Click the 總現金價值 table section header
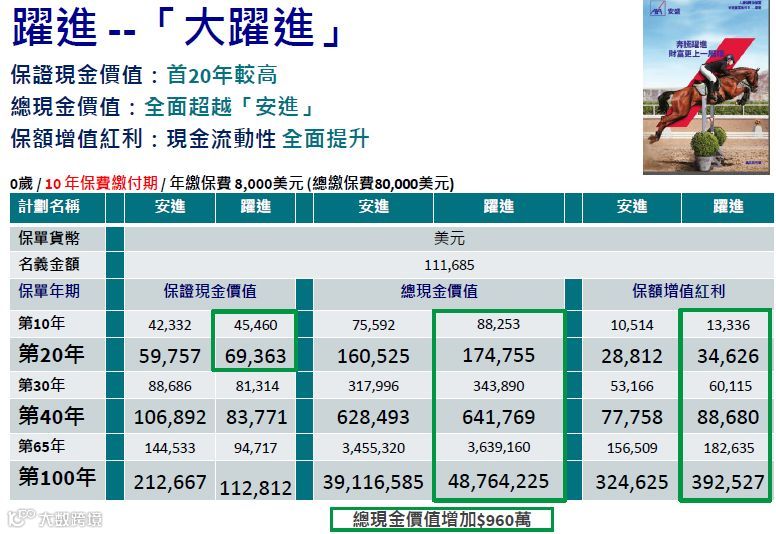776x534 pixels. click(439, 291)
